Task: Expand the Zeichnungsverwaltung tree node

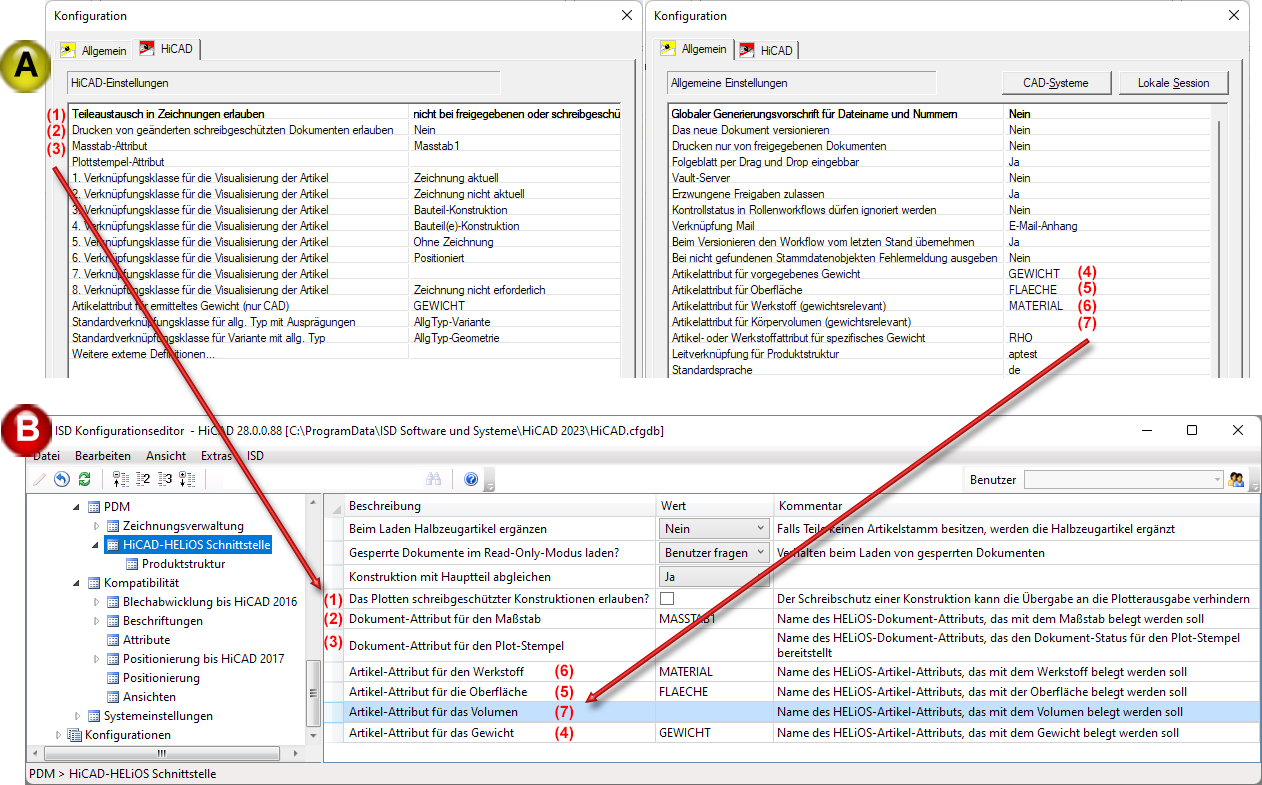Action: tap(96, 526)
